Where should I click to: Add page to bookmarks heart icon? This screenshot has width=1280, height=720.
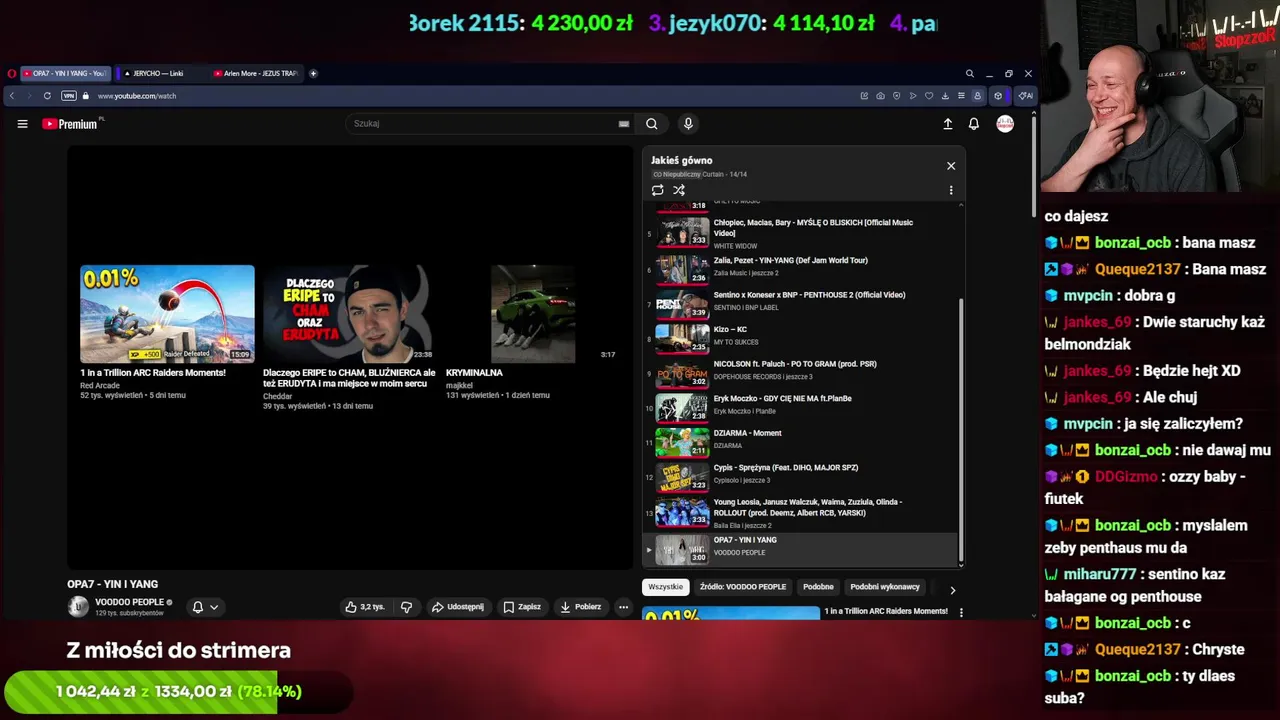(x=929, y=96)
